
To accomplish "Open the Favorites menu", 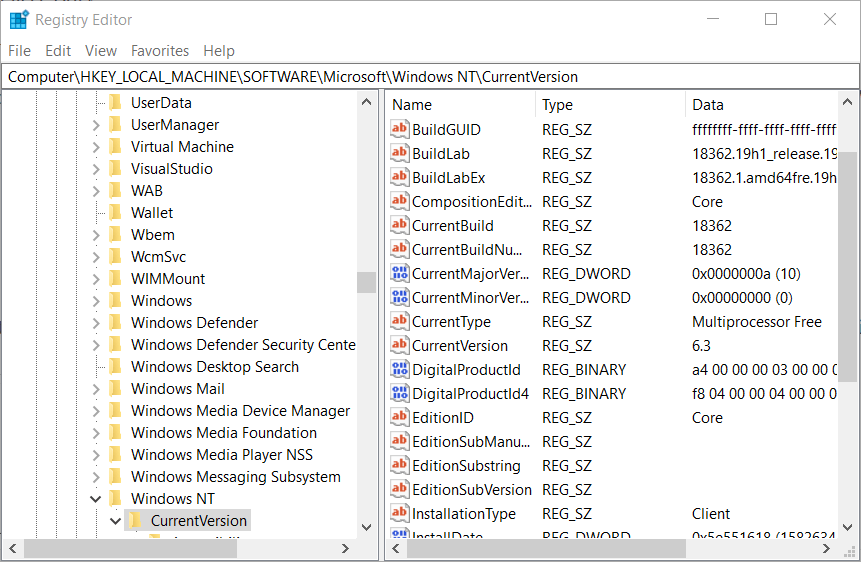I will [160, 51].
